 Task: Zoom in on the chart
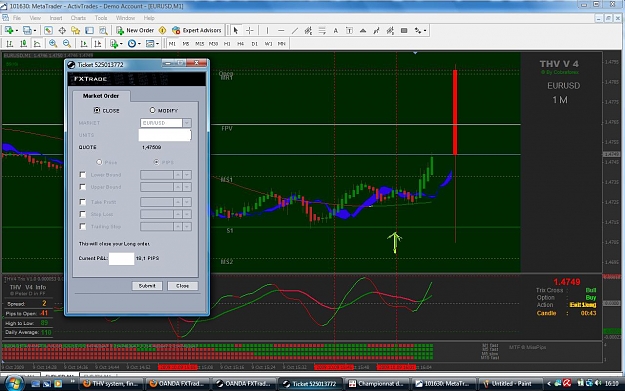(53, 43)
